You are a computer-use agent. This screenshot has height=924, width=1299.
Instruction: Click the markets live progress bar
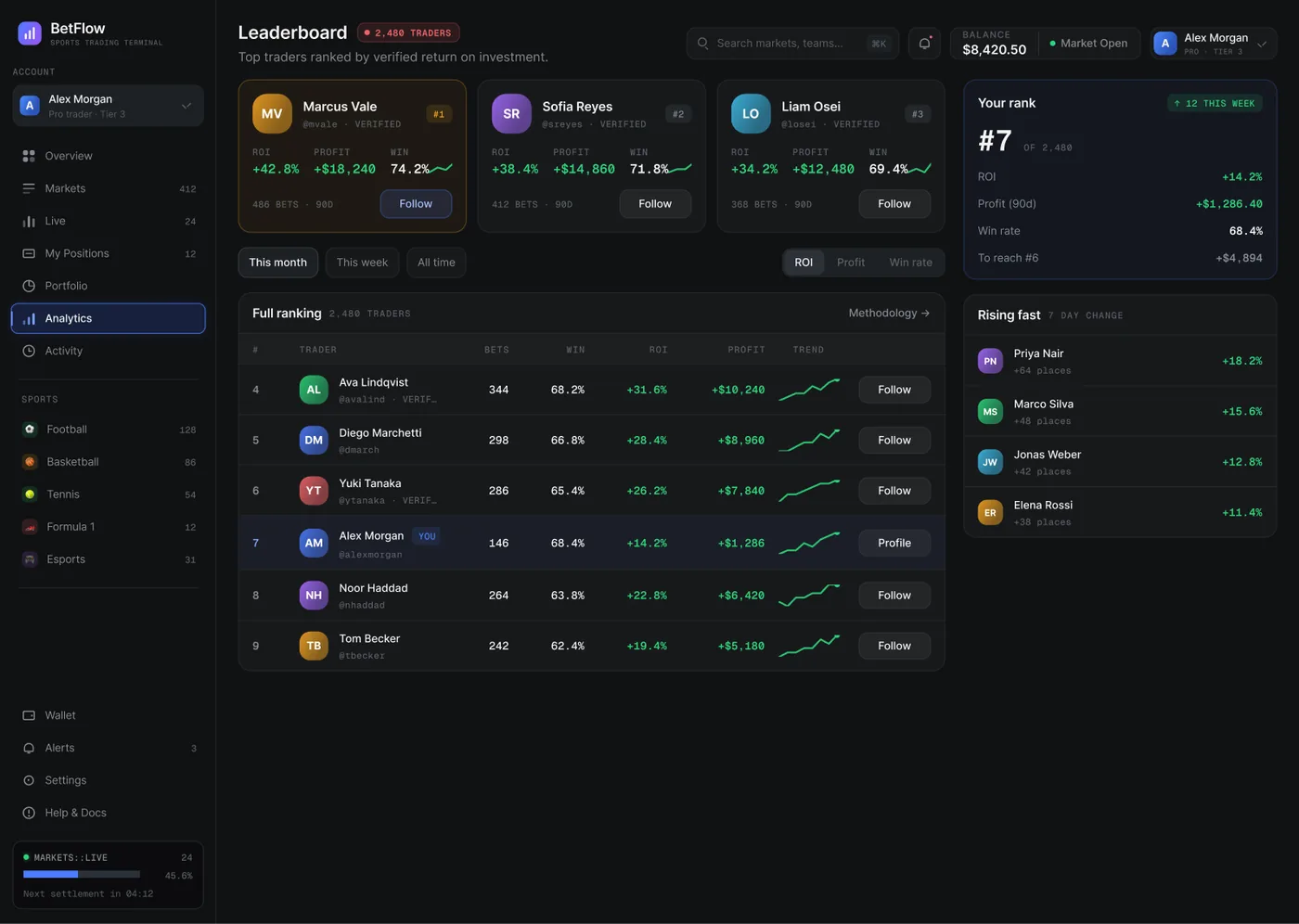[x=82, y=874]
